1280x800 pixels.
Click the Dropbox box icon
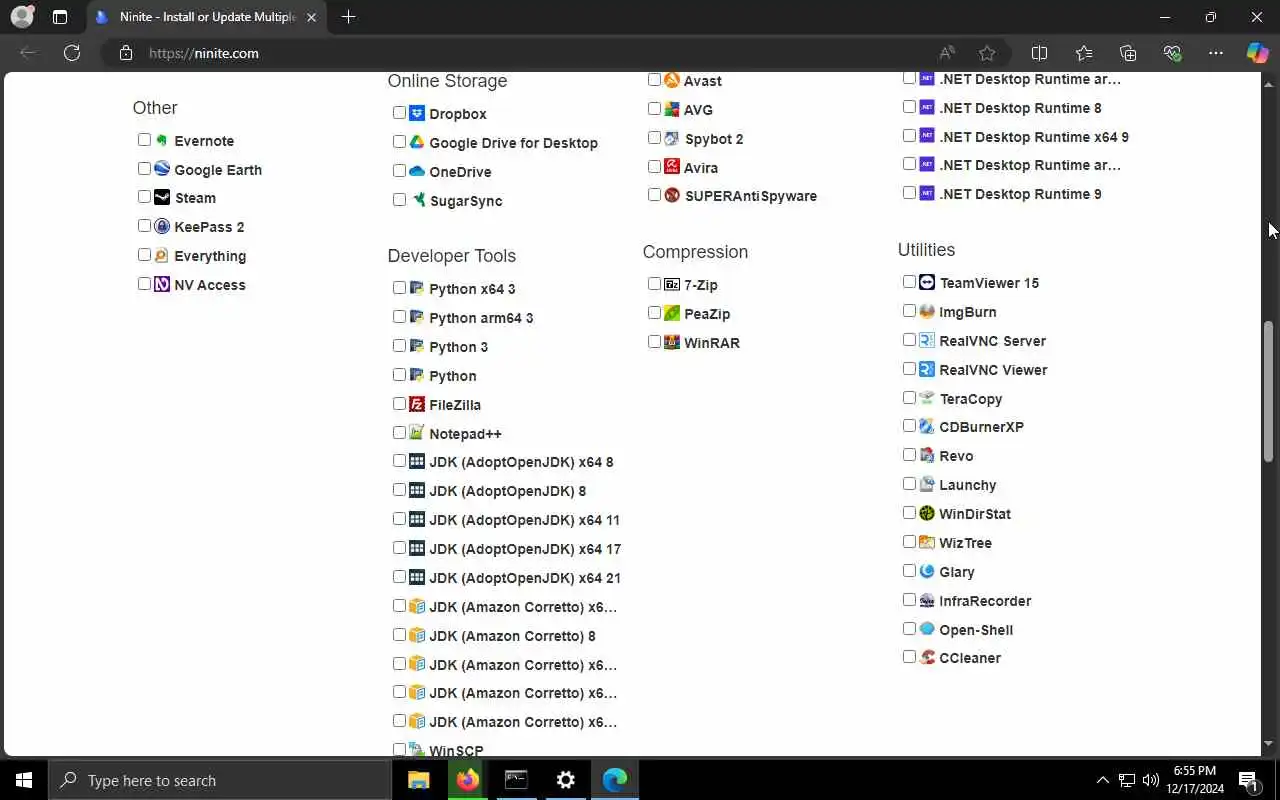[417, 114]
